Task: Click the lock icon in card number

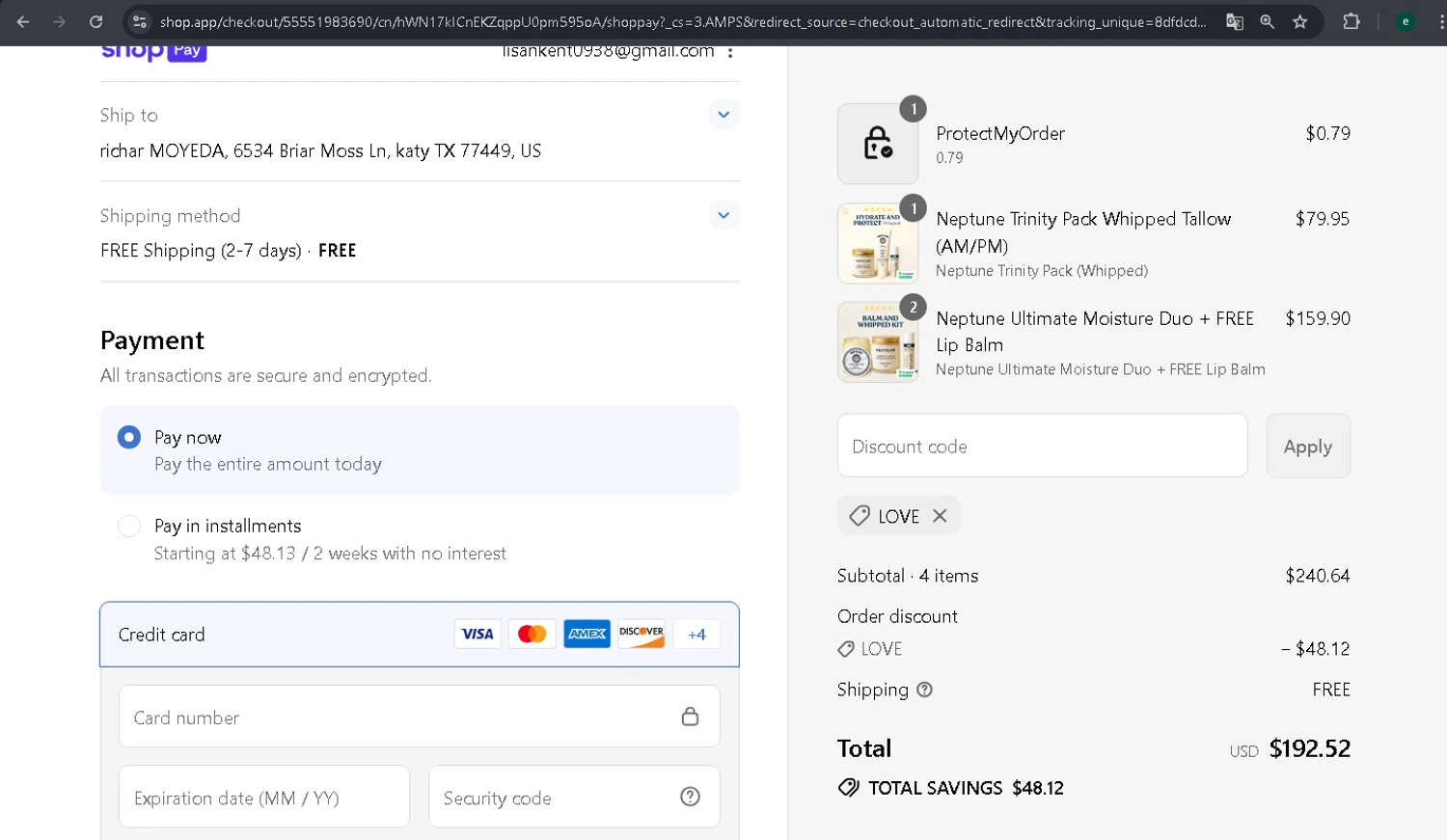Action: 690,717
